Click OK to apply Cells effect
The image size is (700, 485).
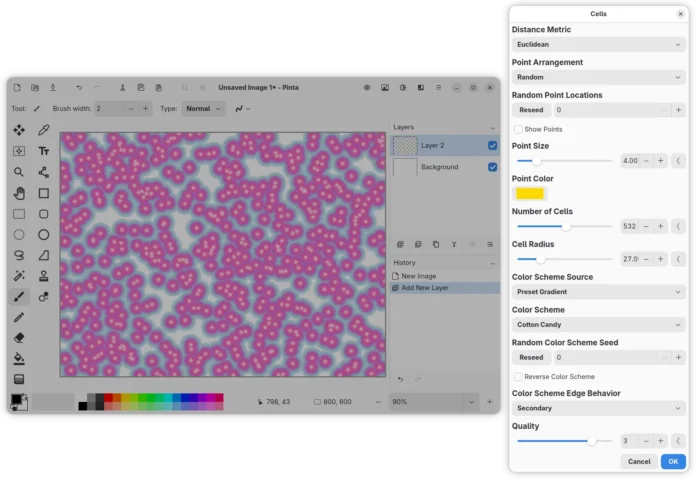click(x=673, y=461)
